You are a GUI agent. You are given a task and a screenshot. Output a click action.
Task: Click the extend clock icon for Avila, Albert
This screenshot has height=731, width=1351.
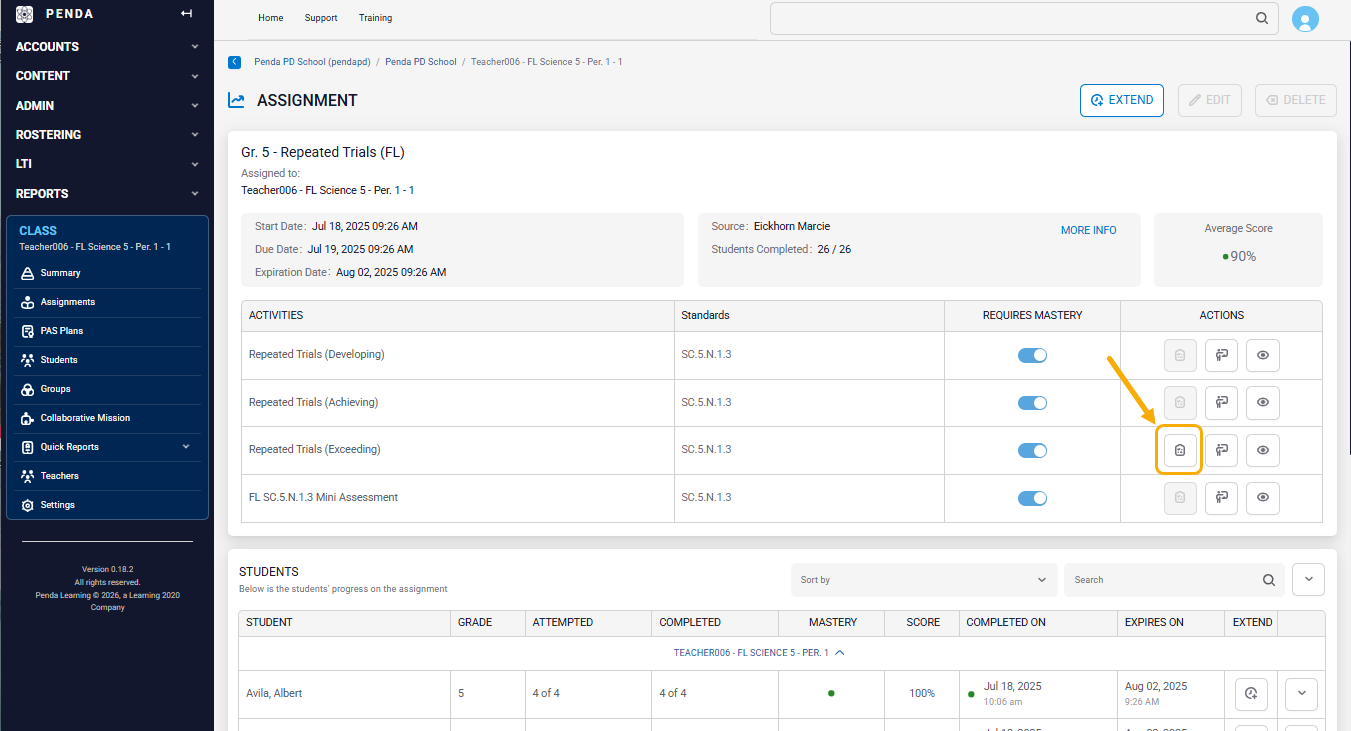[x=1252, y=693]
